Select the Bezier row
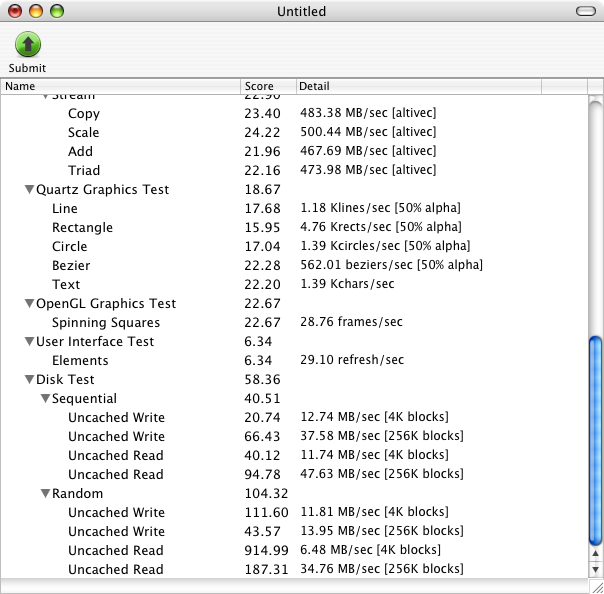Viewport: 604px width, 594px height. [294, 265]
